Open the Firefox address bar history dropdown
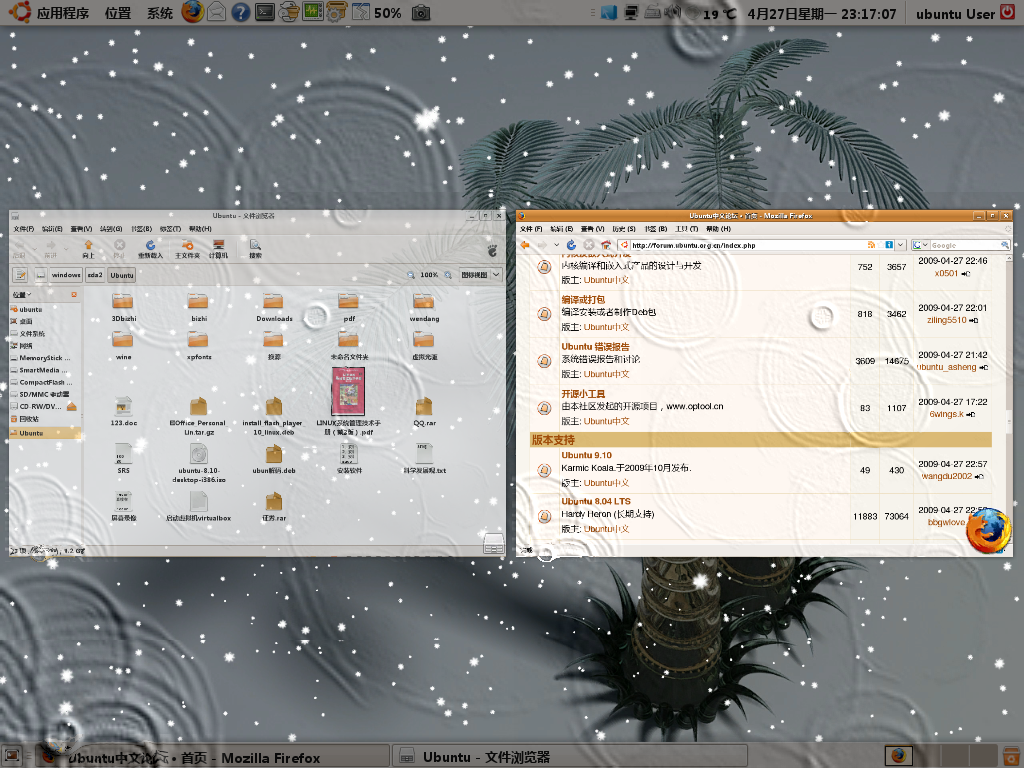Viewport: 1024px width, 768px height. coord(901,245)
